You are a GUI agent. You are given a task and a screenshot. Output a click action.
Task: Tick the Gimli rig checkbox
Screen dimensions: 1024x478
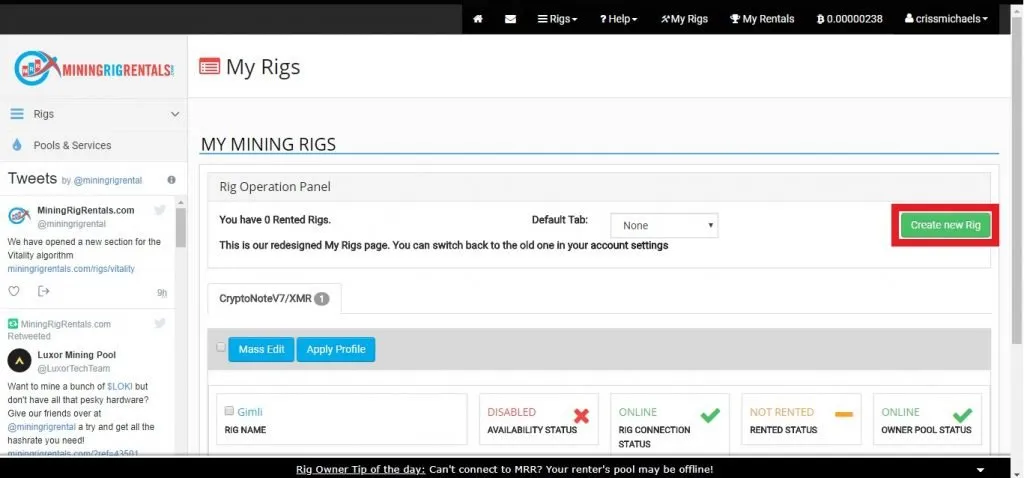pyautogui.click(x=229, y=411)
